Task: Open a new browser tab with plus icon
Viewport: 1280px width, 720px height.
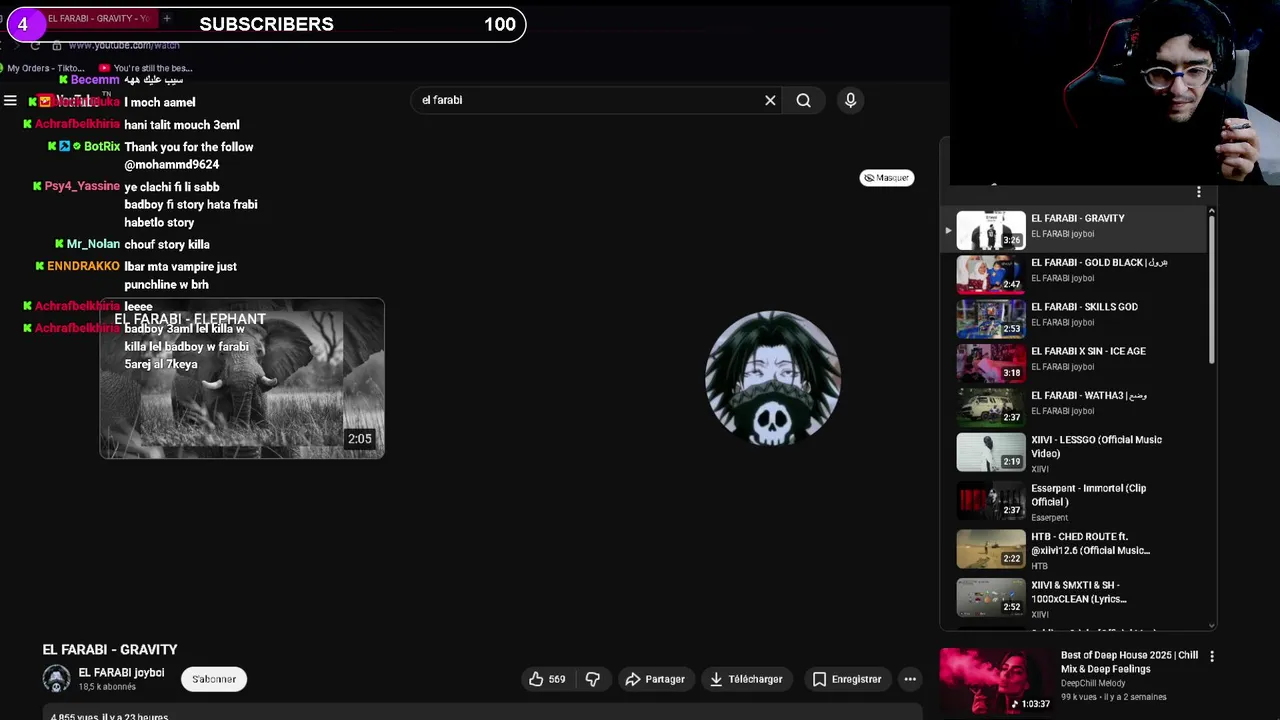Action: point(167,18)
